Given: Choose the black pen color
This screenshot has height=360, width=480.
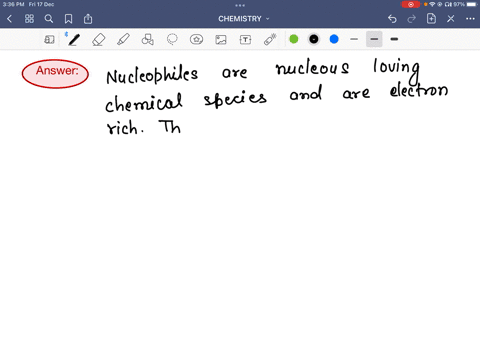Looking at the screenshot, I should click(314, 39).
